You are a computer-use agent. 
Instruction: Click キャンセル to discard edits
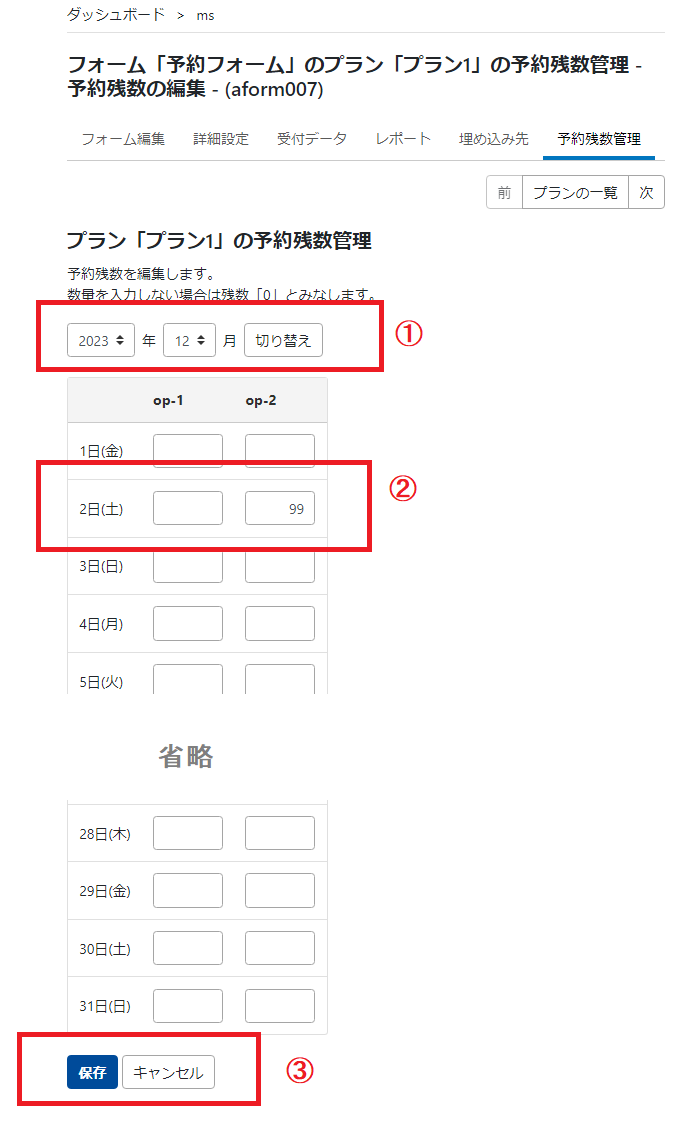click(x=168, y=1071)
